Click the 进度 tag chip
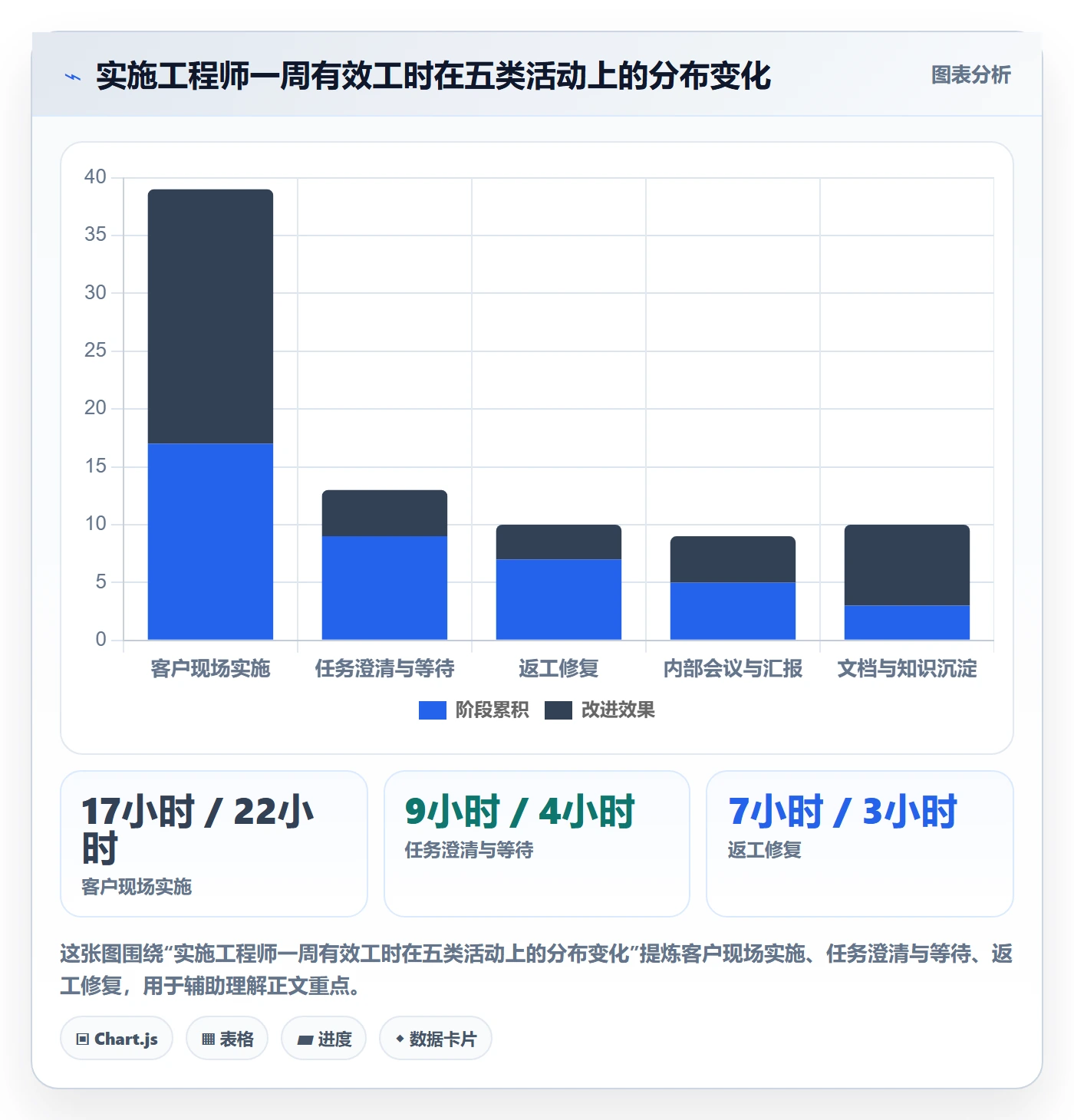This screenshot has height=1120, width=1074. [324, 1039]
